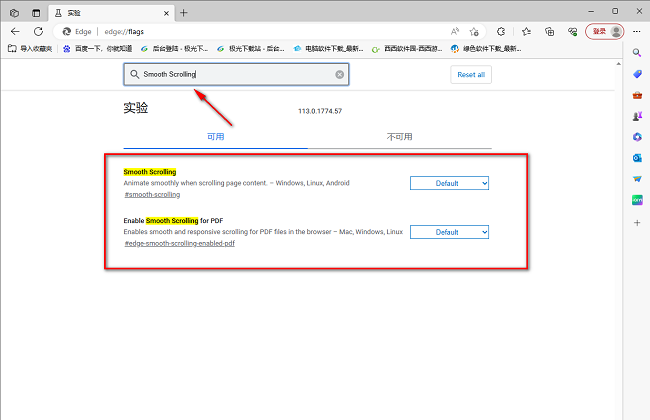Open the 电脑软件下载 bookmark

click(x=329, y=49)
